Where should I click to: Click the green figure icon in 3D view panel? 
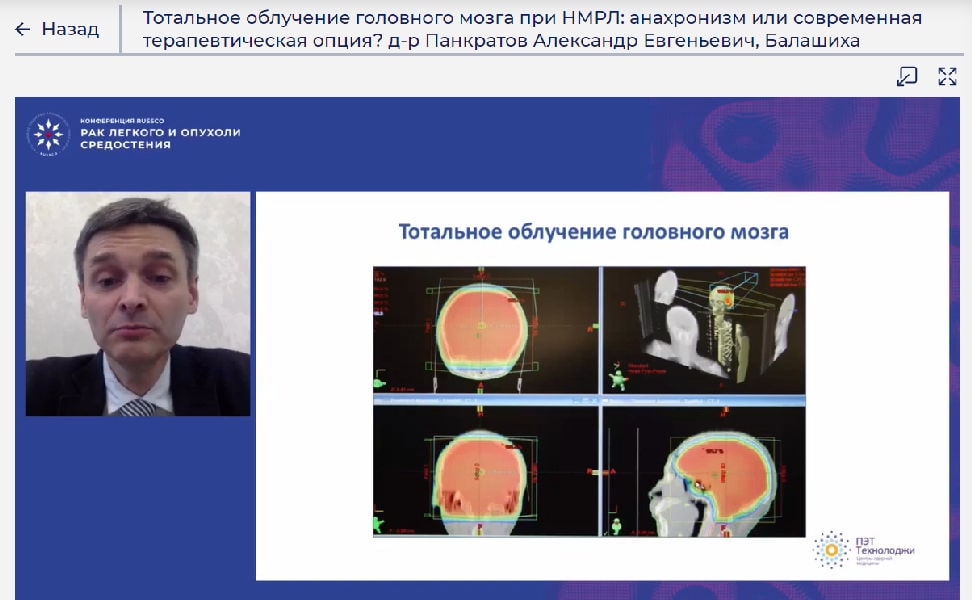617,379
